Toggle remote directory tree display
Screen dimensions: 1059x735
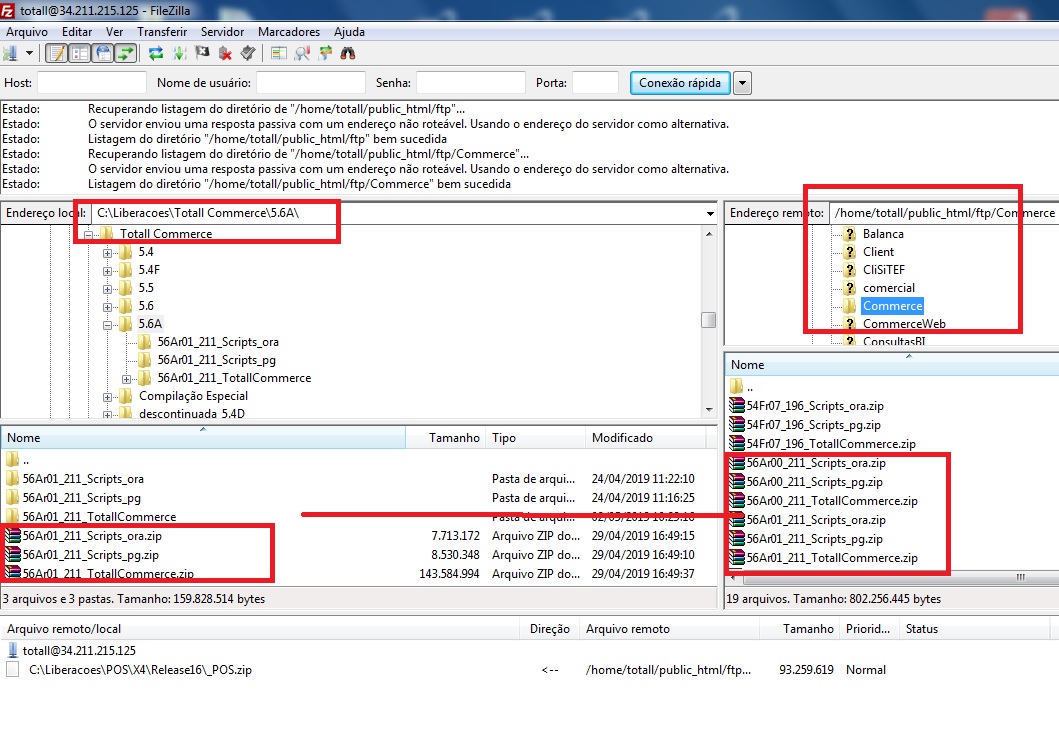point(103,53)
